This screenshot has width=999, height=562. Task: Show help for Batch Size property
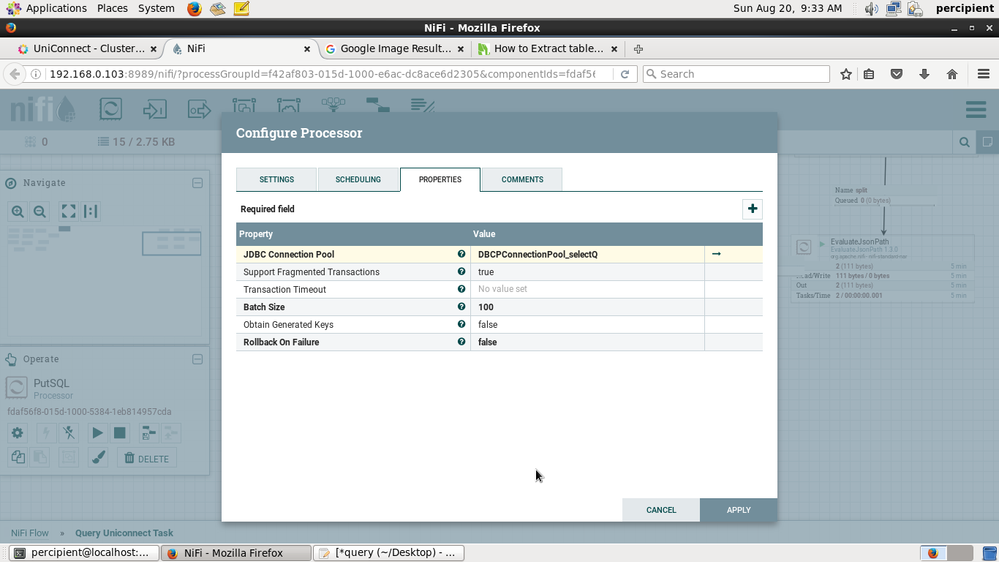click(461, 307)
